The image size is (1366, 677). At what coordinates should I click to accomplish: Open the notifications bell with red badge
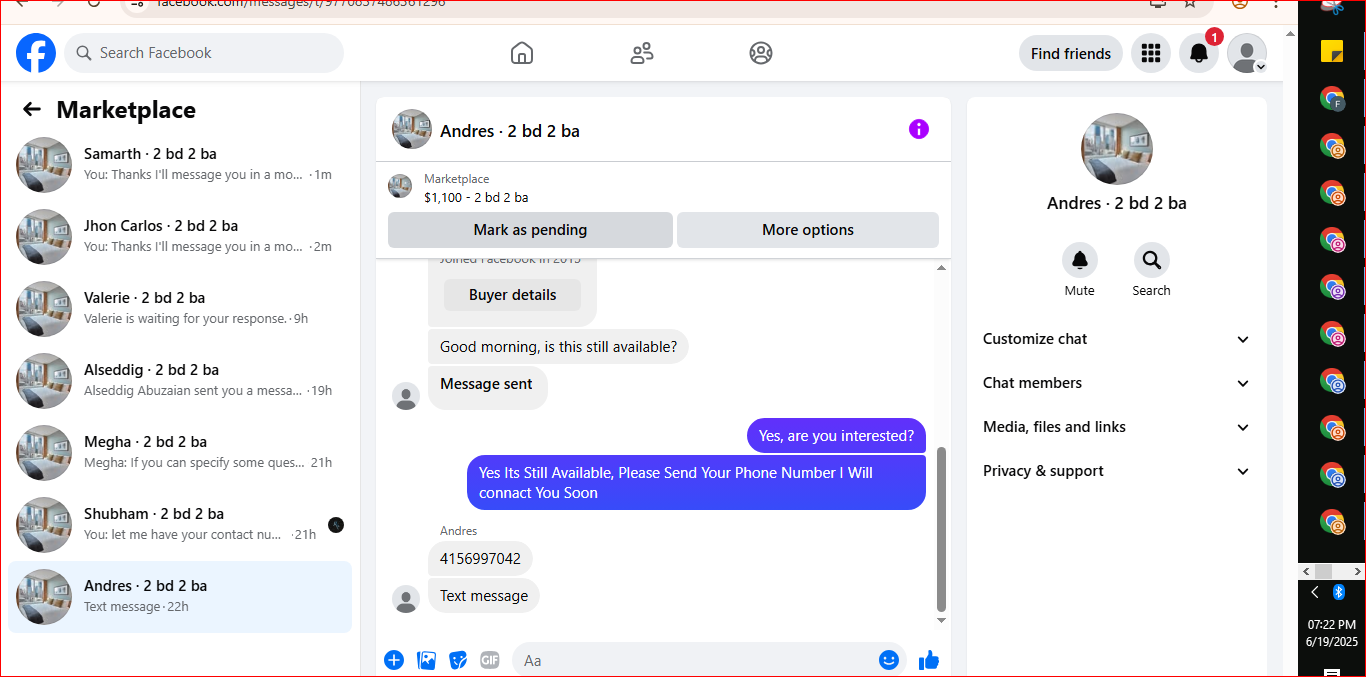1199,53
